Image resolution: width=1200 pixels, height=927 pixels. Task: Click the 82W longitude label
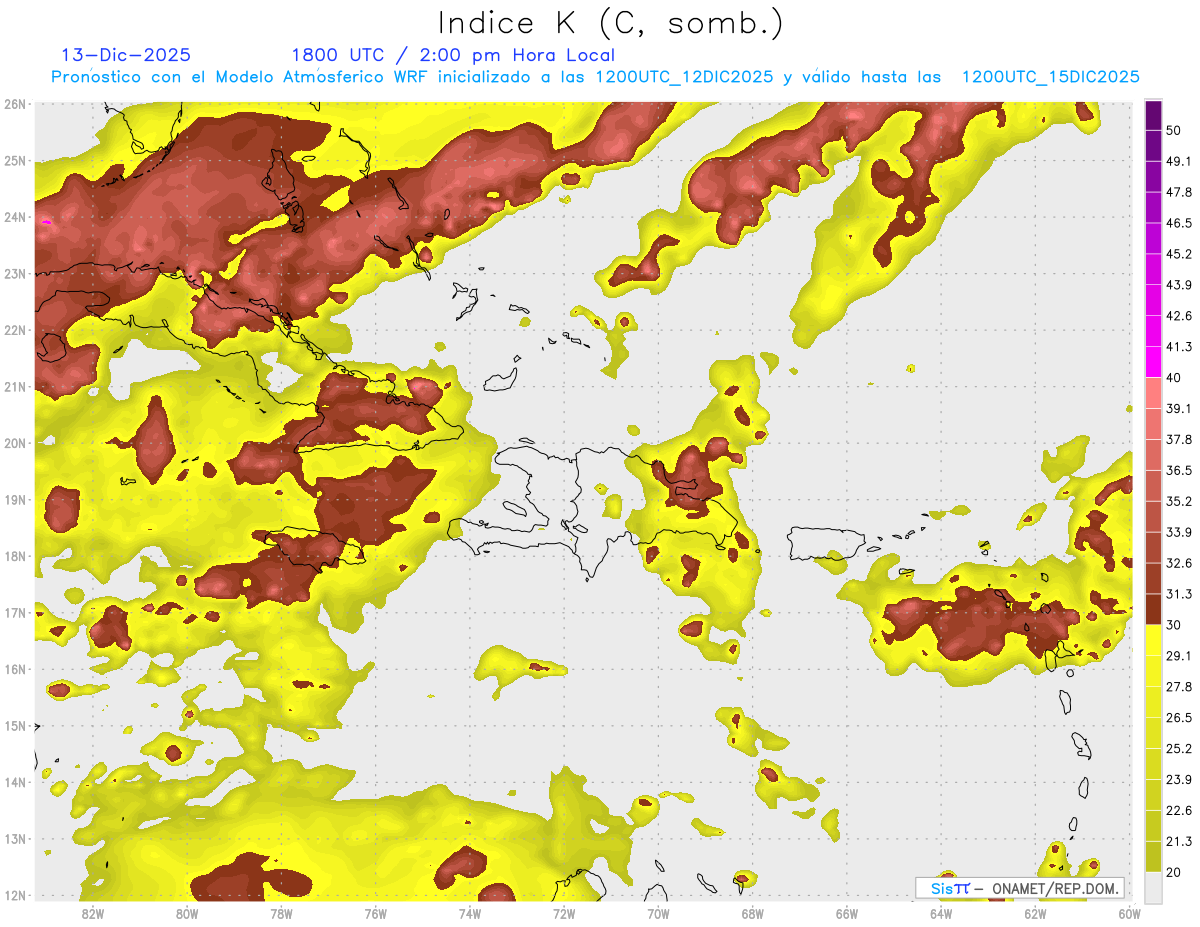(93, 913)
